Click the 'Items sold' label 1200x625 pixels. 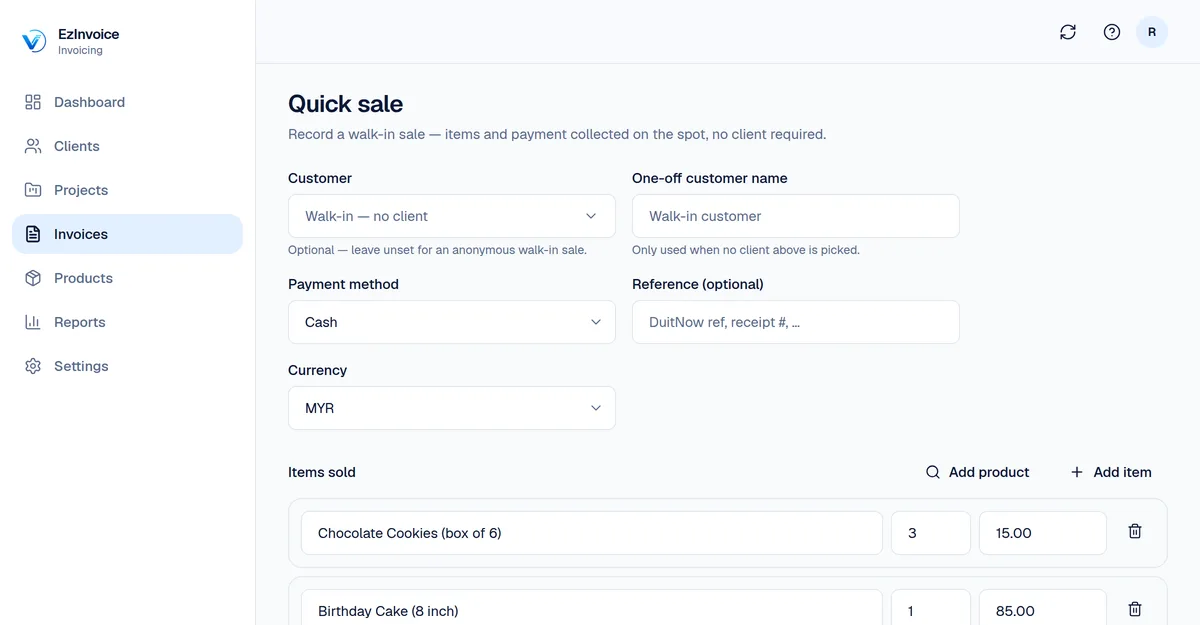click(322, 472)
